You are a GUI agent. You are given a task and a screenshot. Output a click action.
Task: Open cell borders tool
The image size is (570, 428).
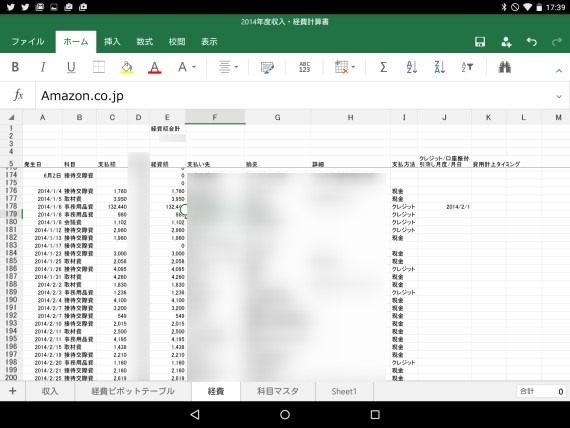pyautogui.click(x=99, y=67)
